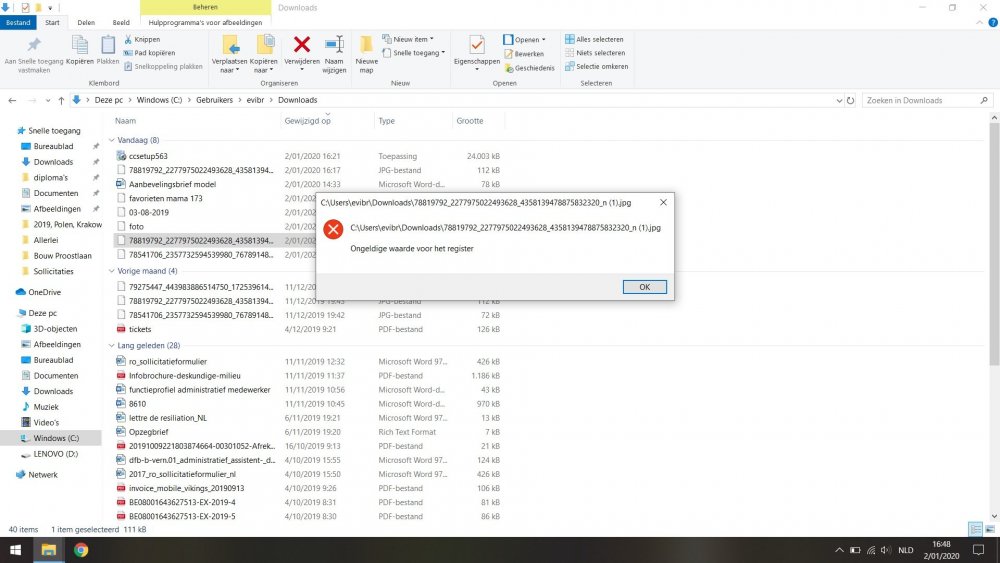Collapse the Vandaag group
Image resolution: width=1000 pixels, height=563 pixels.
tap(111, 141)
